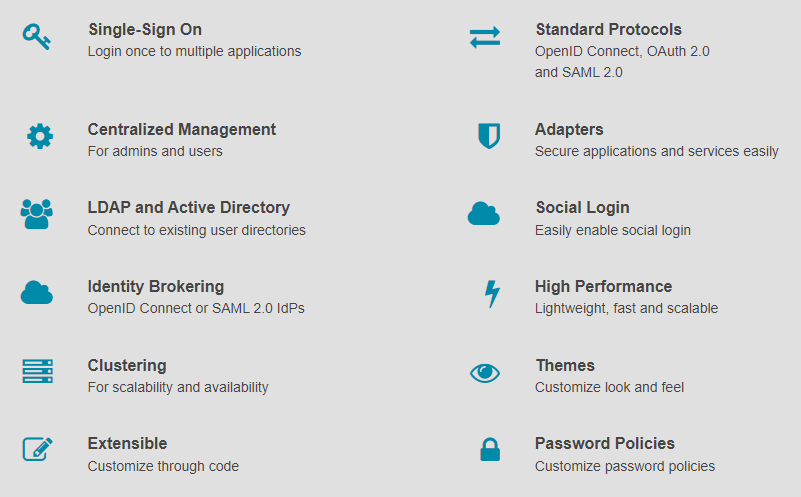The image size is (801, 497).
Task: Click the padlock icon for Password Policies
Action: pyautogui.click(x=490, y=449)
